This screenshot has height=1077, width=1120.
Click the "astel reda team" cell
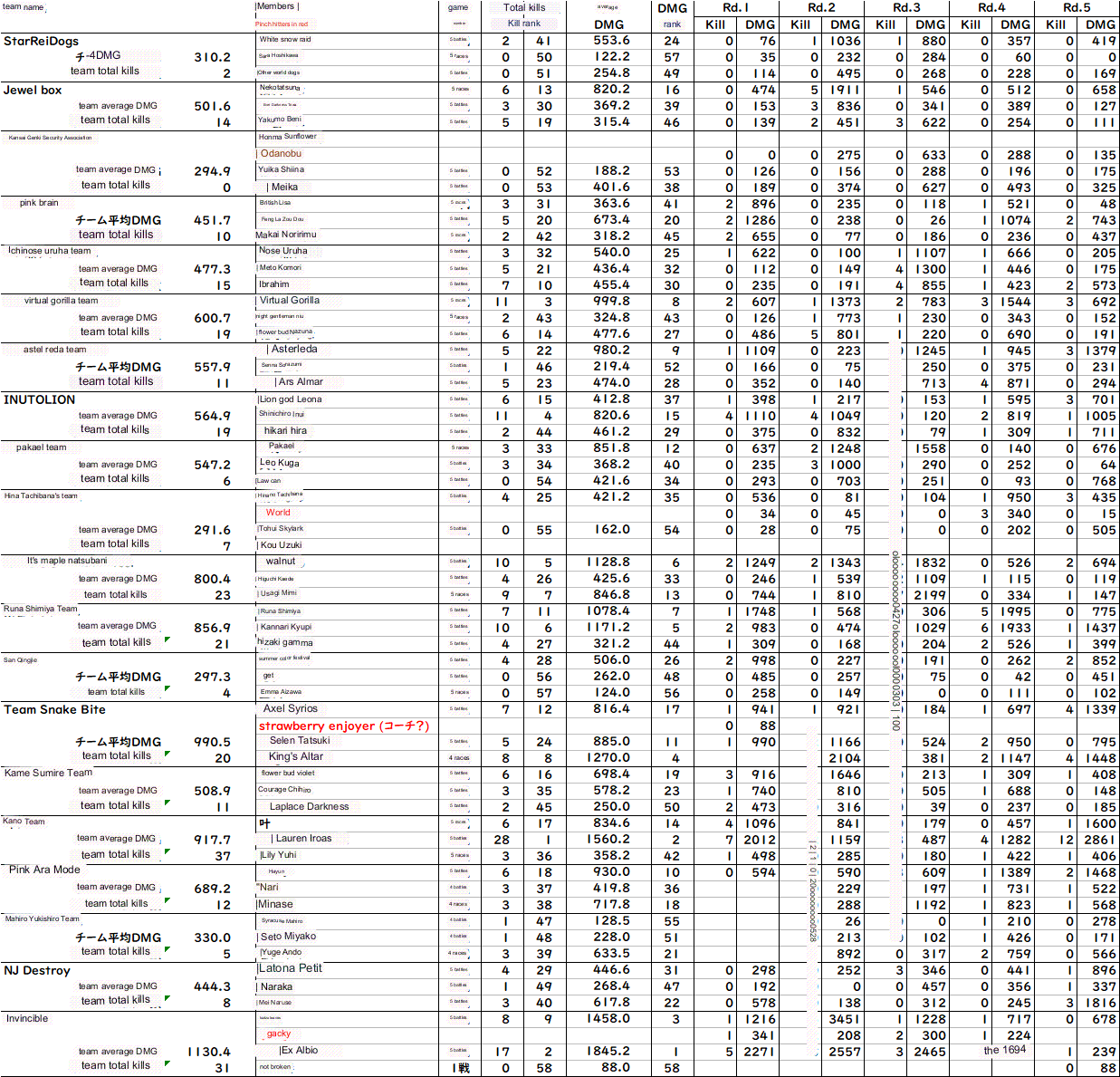click(x=54, y=350)
